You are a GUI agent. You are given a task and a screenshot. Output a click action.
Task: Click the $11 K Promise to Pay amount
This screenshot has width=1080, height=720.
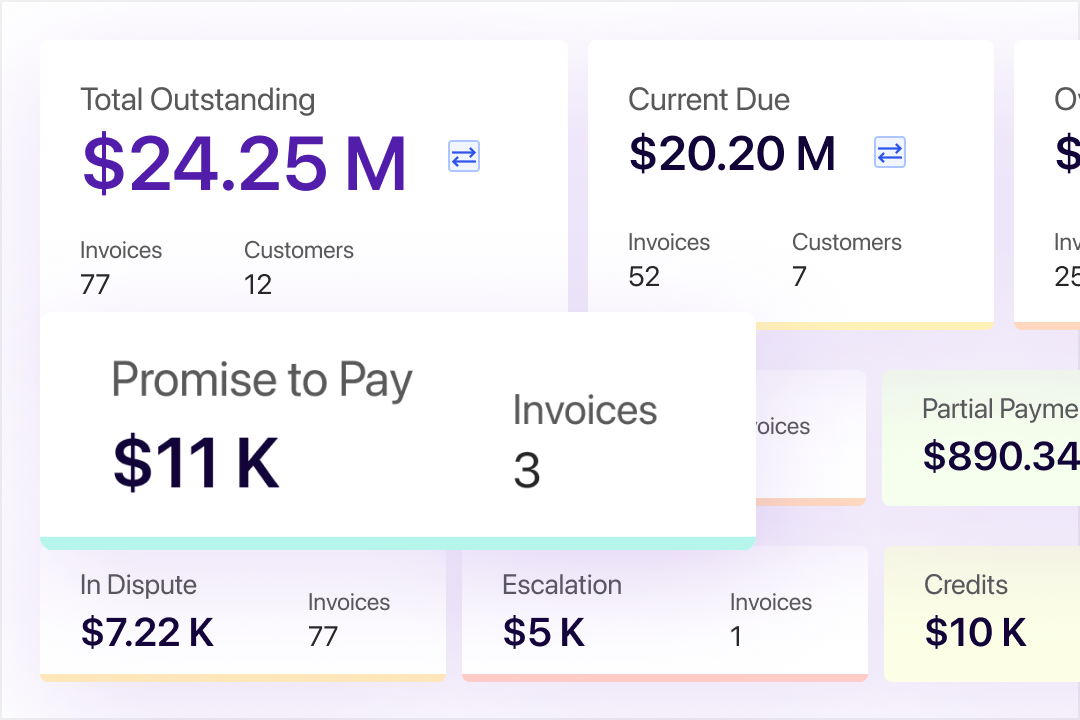click(196, 460)
